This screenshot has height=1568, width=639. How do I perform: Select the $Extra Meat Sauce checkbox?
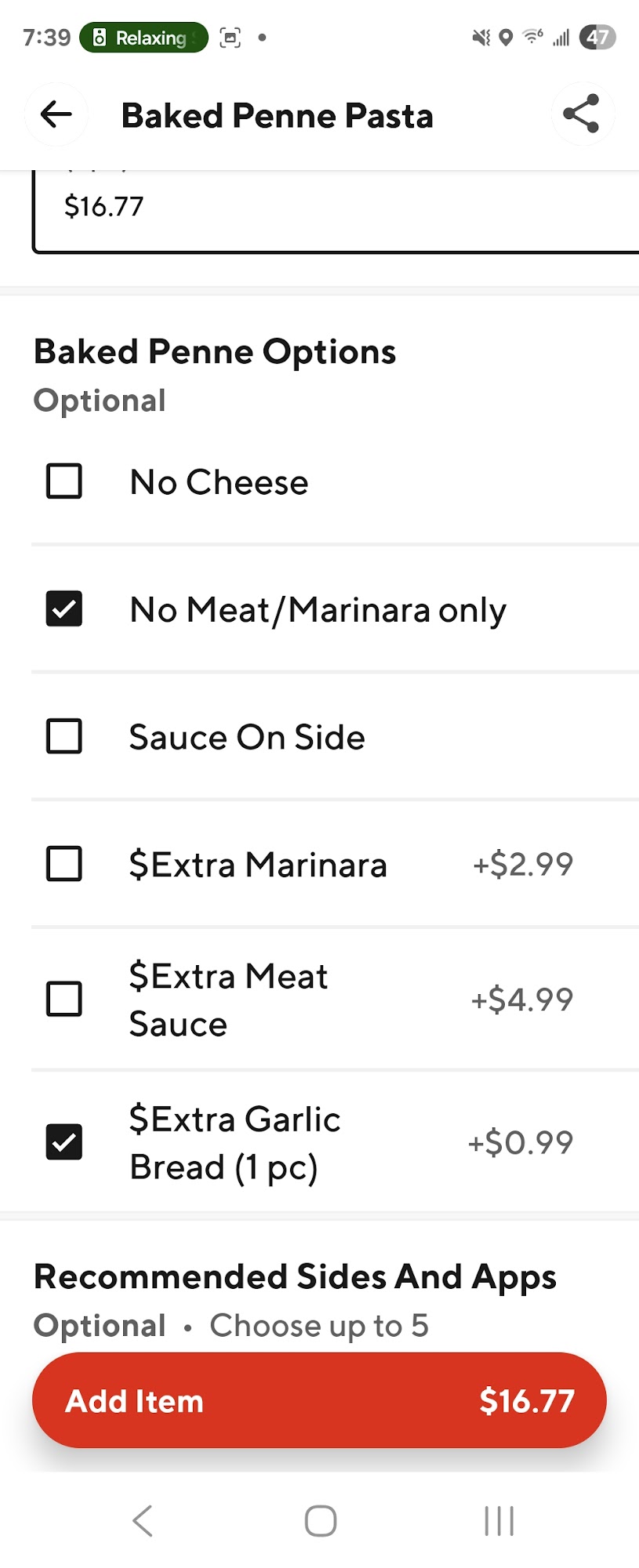pyautogui.click(x=64, y=1000)
